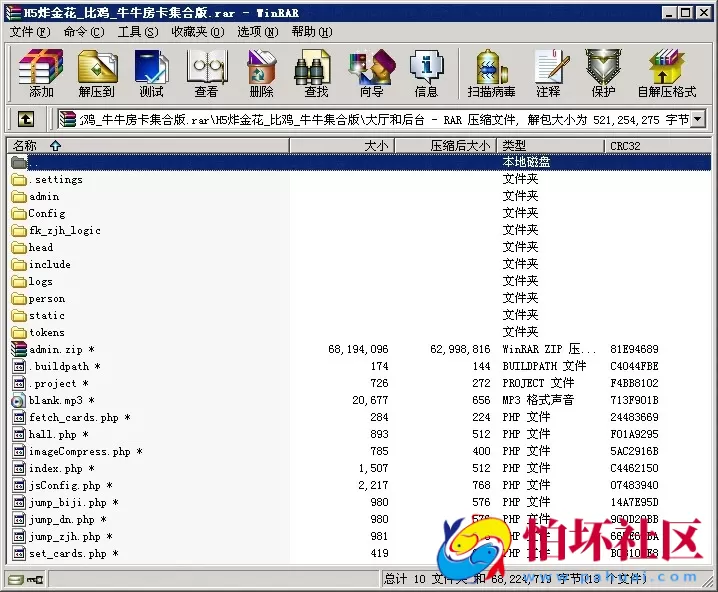The width and height of the screenshot is (718, 592).
Task: Sort by 类型 column header
Action: pos(551,146)
